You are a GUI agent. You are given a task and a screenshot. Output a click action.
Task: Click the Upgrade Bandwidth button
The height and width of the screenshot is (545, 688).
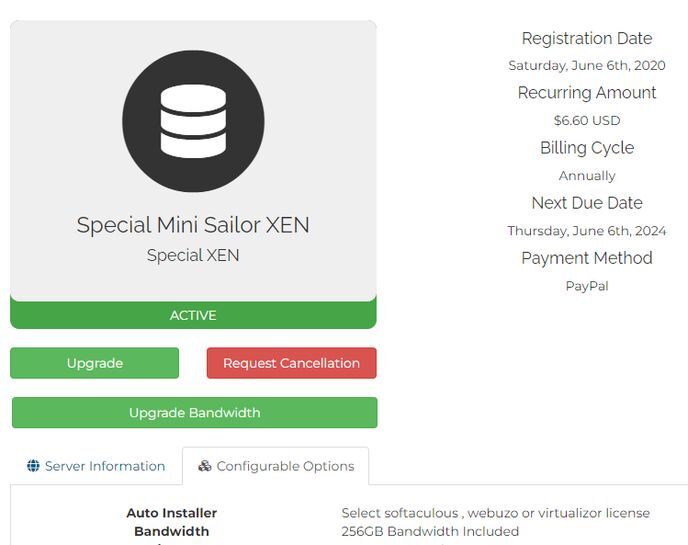click(194, 412)
